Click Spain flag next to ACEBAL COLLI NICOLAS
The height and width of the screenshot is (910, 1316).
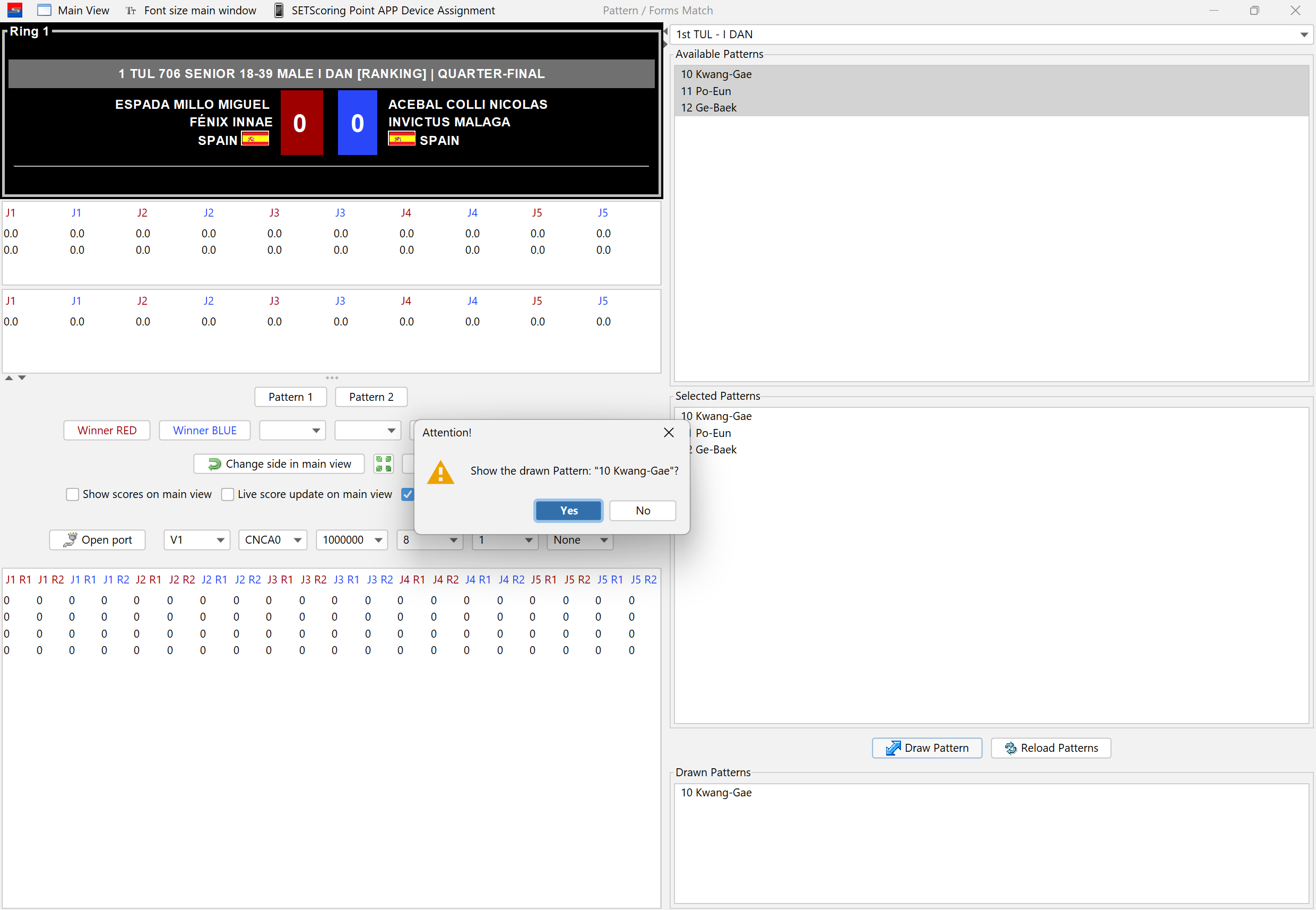point(402,139)
